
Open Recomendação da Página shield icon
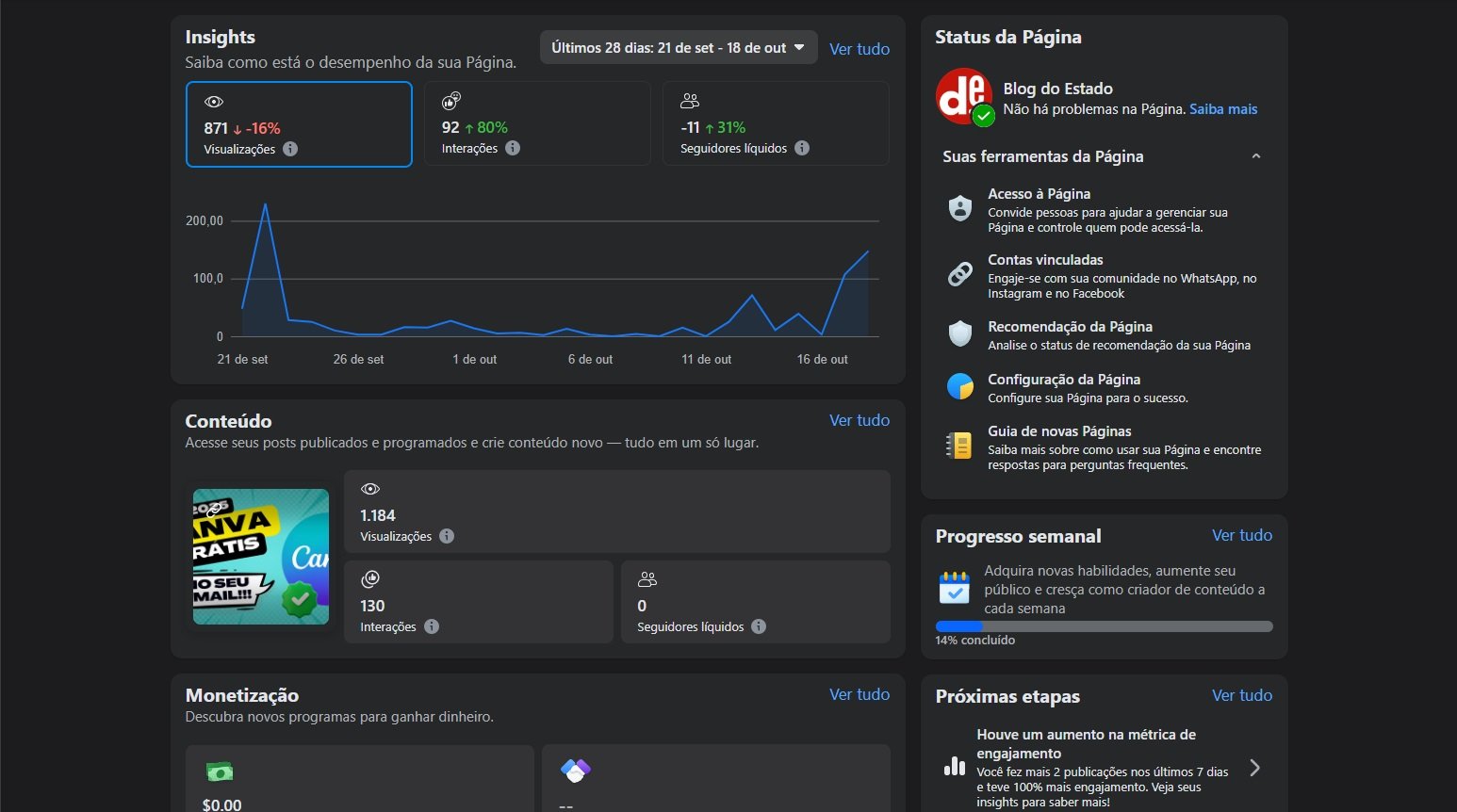[959, 333]
